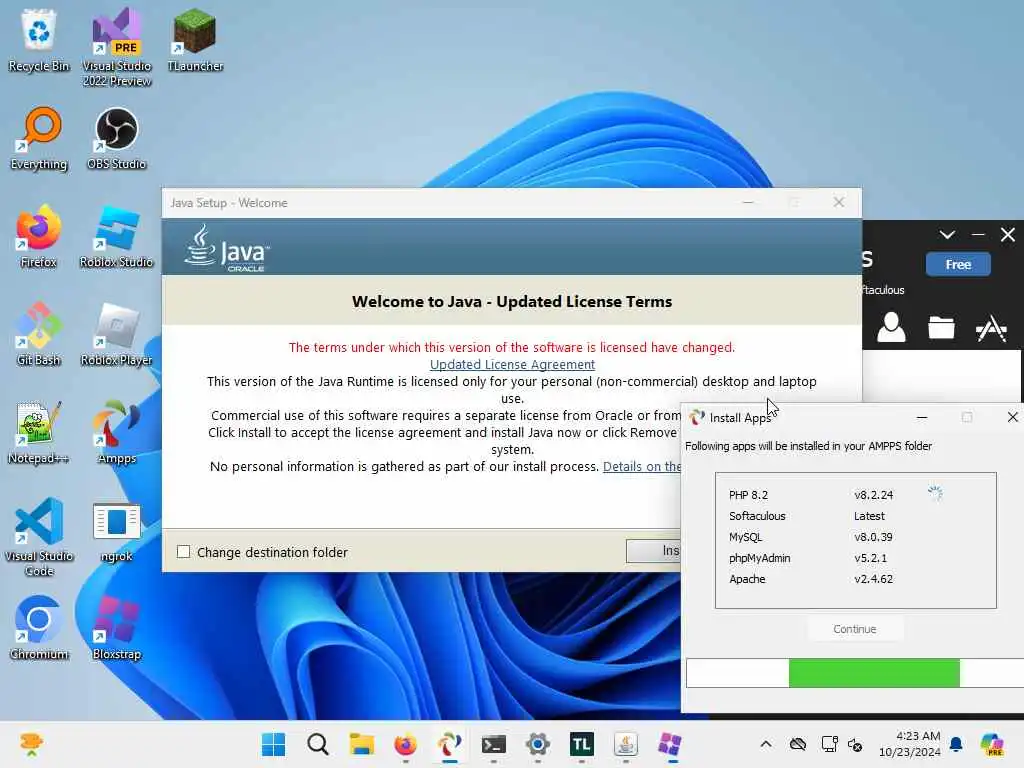Click version v2.4.62 in the apps list
1024x768 pixels.
point(873,579)
